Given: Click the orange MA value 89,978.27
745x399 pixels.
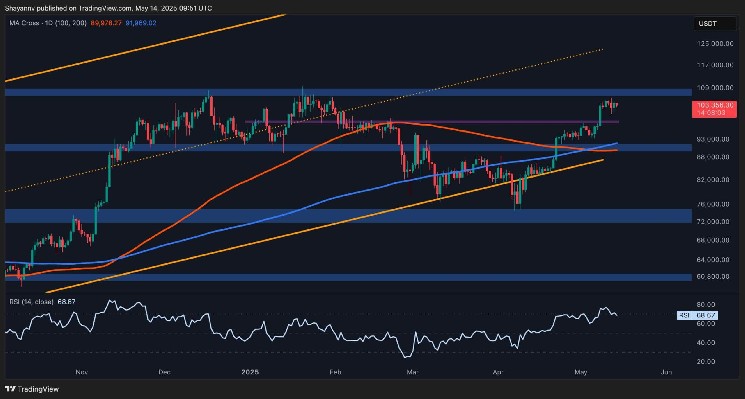Looking at the screenshot, I should [x=105, y=23].
